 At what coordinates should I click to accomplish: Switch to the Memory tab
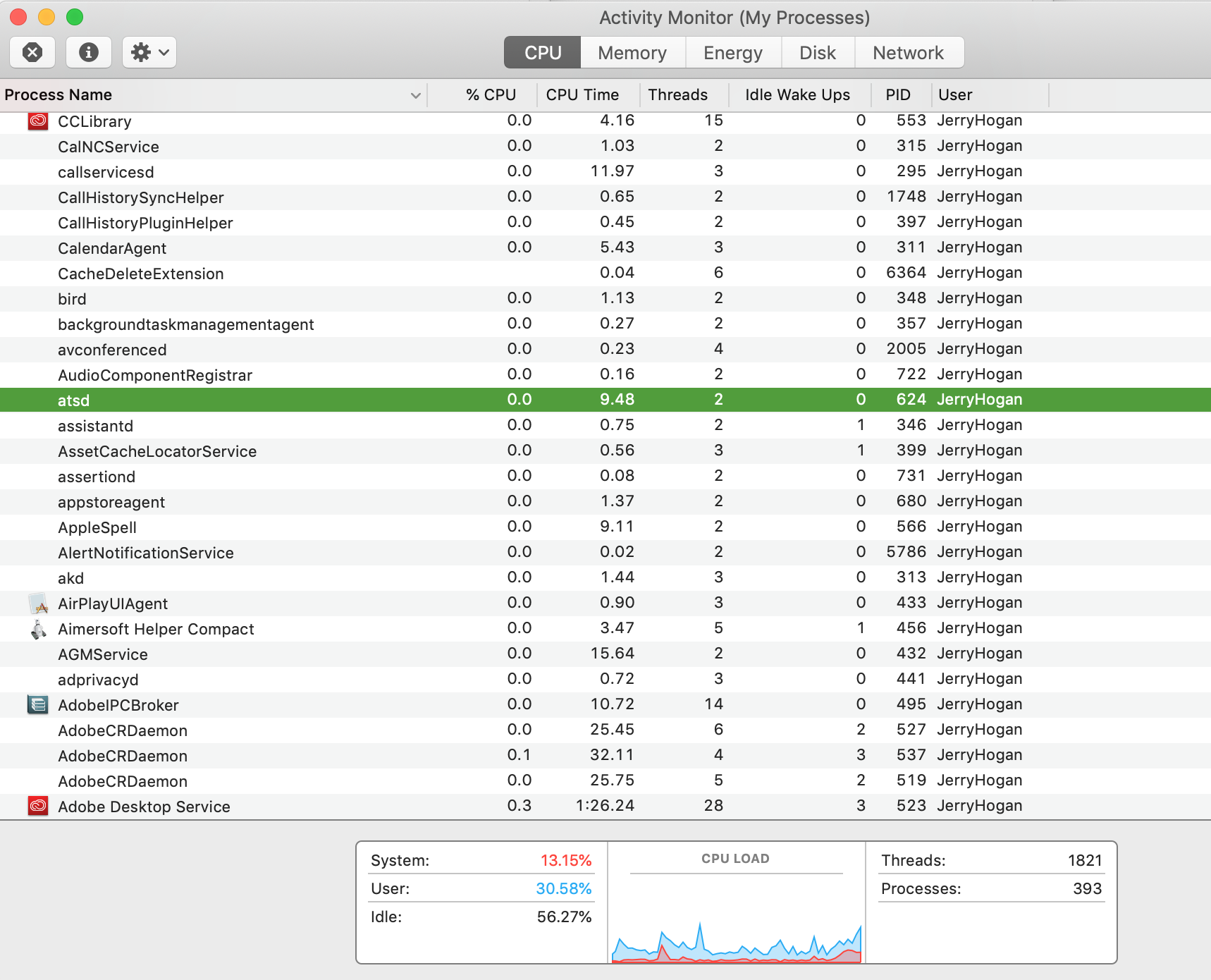point(632,53)
